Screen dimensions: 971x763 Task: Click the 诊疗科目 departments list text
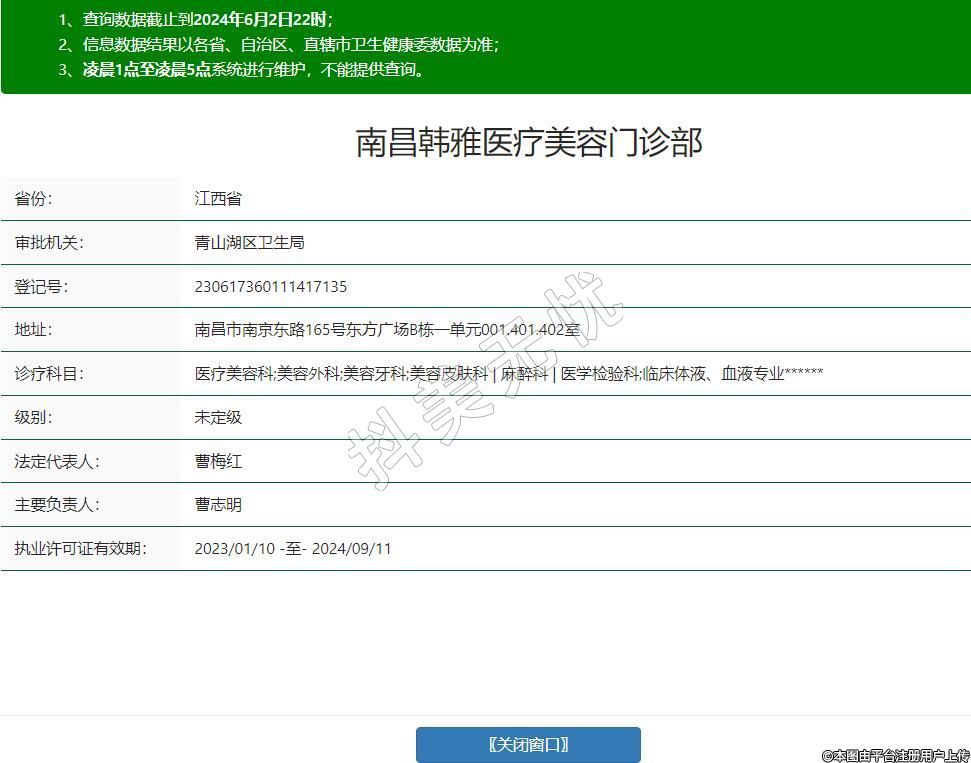(x=508, y=374)
